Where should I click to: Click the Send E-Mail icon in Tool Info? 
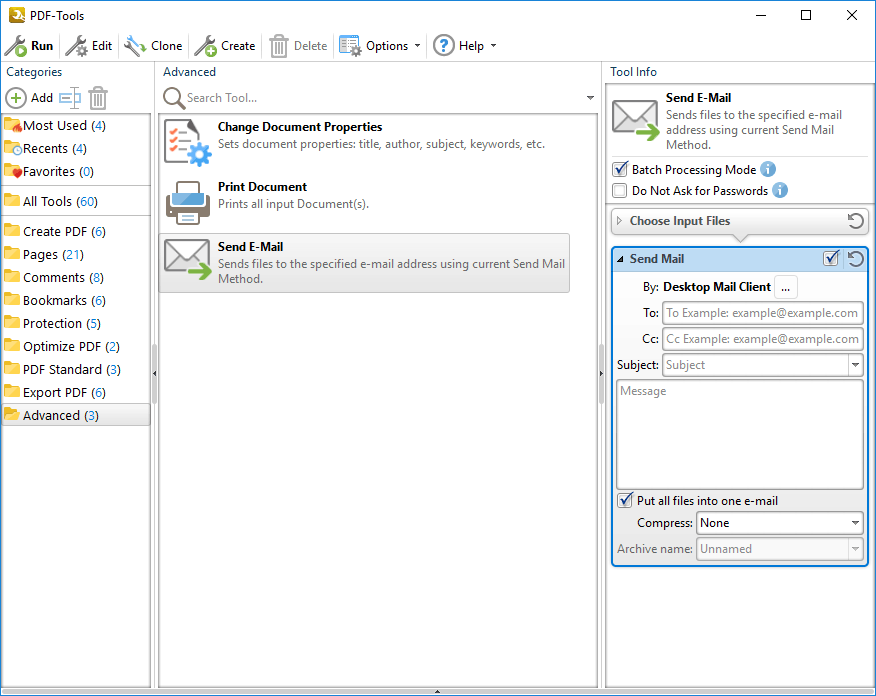635,120
